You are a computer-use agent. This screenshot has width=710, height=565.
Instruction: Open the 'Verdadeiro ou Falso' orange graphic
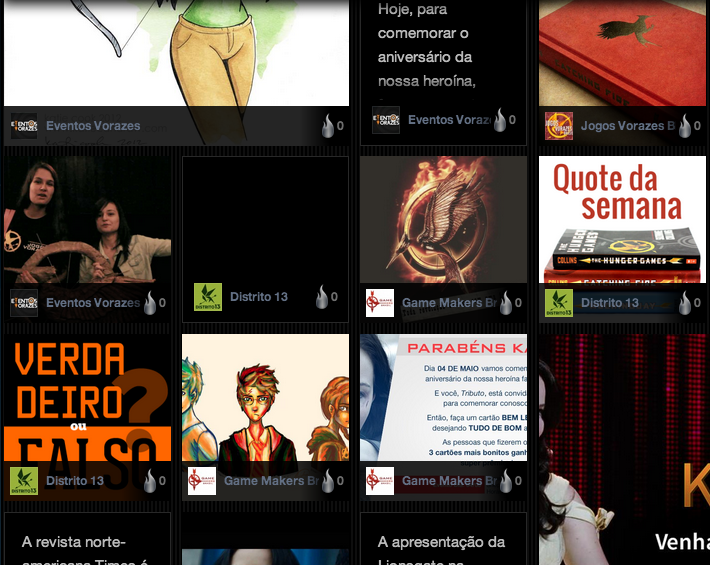click(87, 397)
